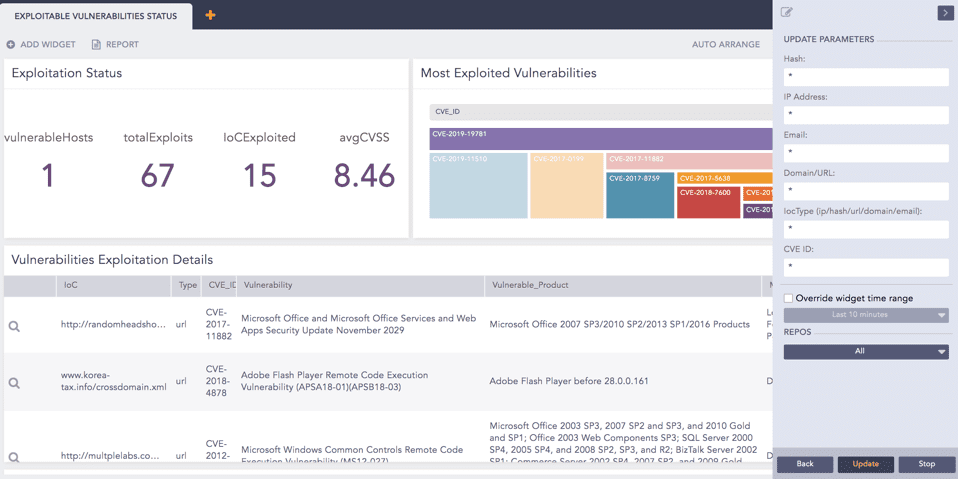The width and height of the screenshot is (958, 479).
Task: Select the CVE-2017-0199 peach block
Action: (567, 186)
